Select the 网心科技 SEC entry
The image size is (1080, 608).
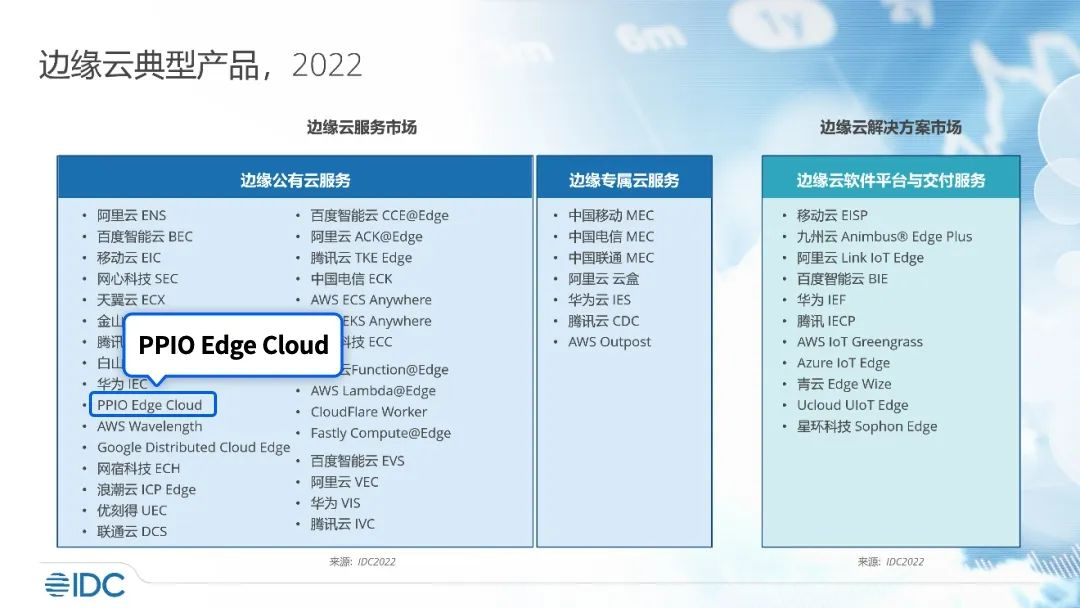coord(137,279)
